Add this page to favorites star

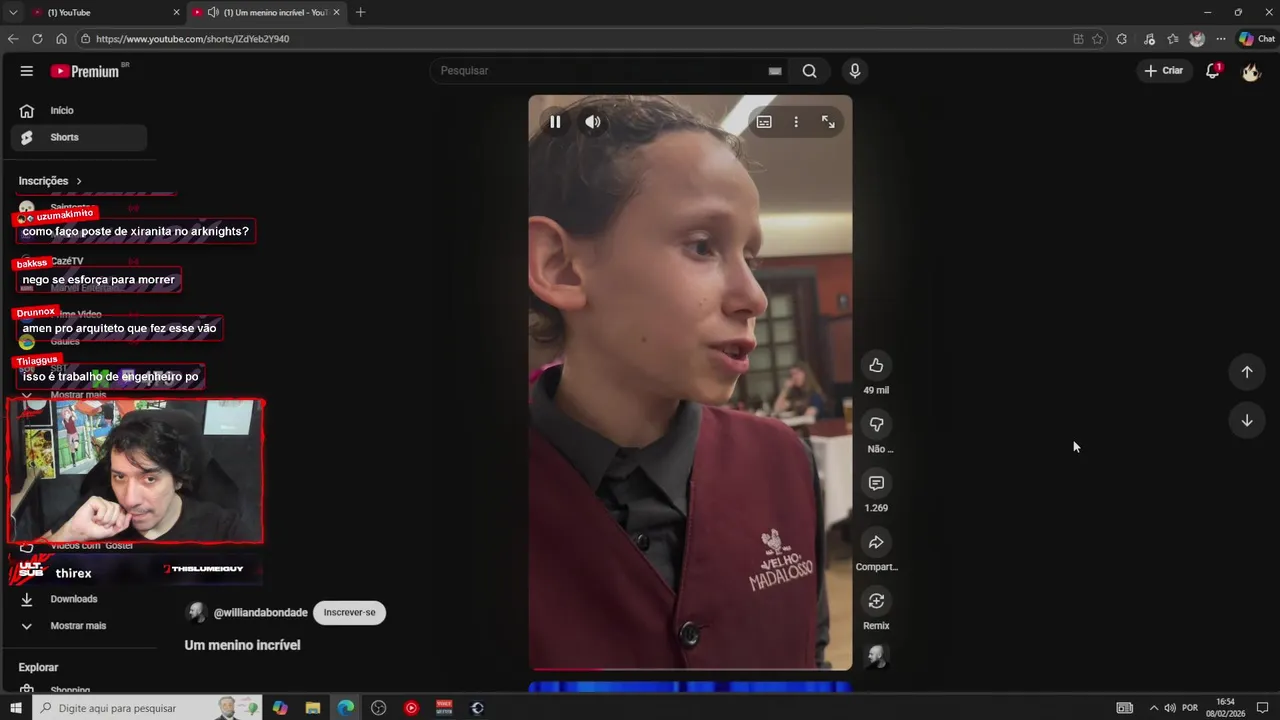coord(1097,39)
